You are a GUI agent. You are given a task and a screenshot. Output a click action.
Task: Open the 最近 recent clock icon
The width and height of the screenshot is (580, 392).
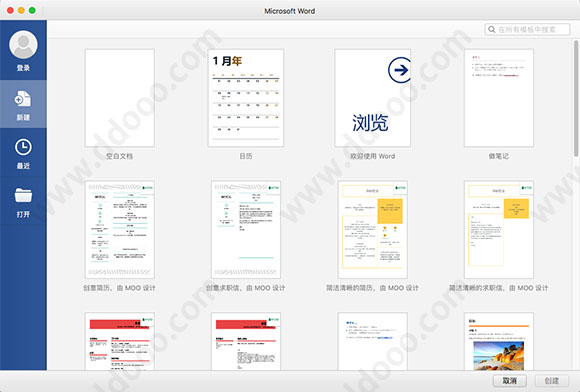click(x=23, y=147)
